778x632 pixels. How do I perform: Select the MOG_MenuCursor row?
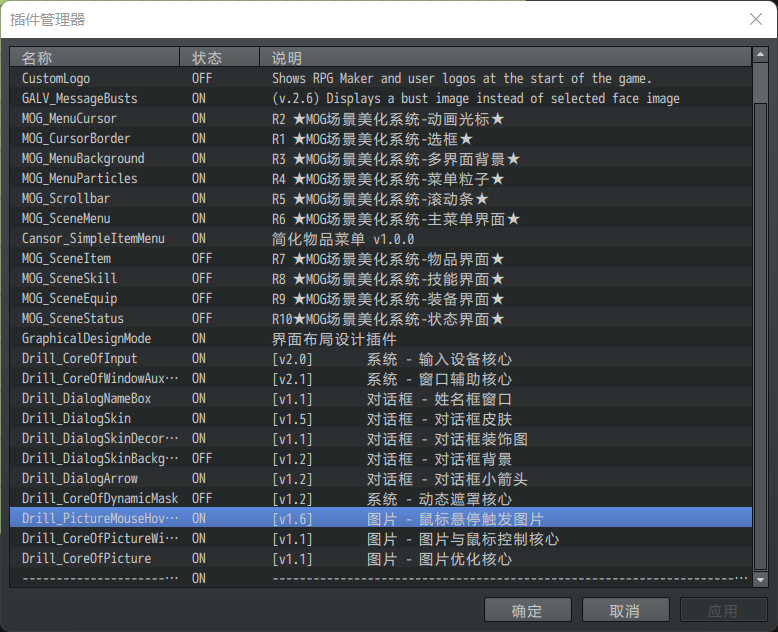click(x=381, y=118)
